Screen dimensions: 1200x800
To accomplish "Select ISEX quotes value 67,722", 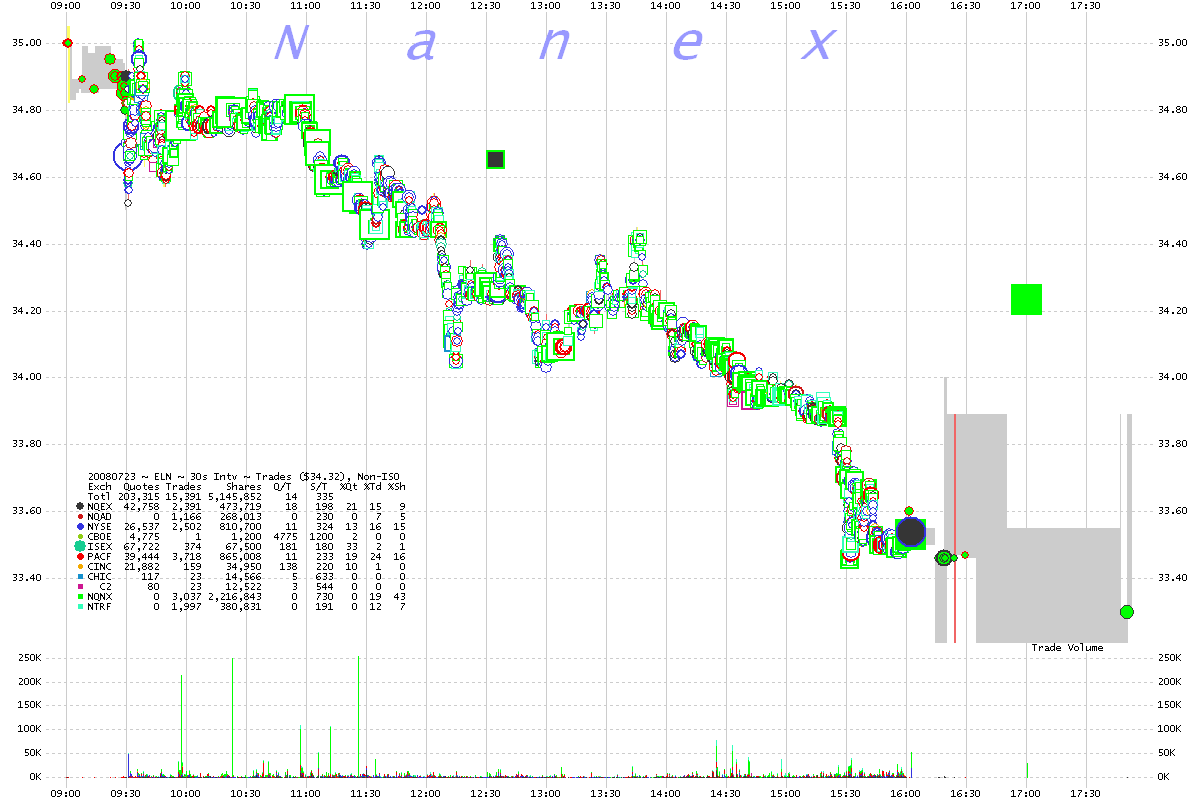I will point(142,546).
